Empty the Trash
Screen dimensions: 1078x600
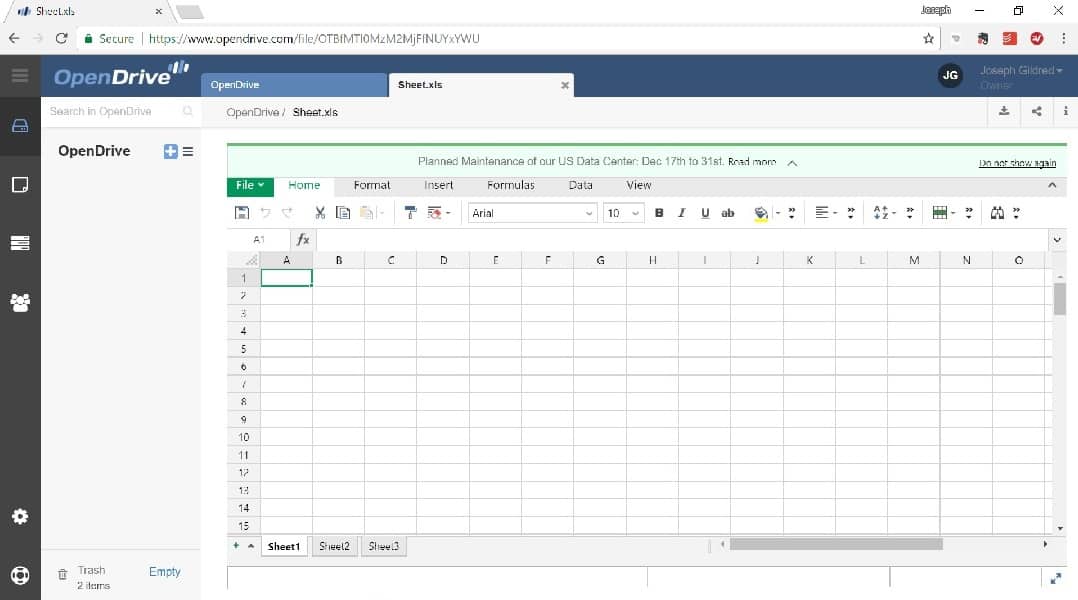coord(164,571)
